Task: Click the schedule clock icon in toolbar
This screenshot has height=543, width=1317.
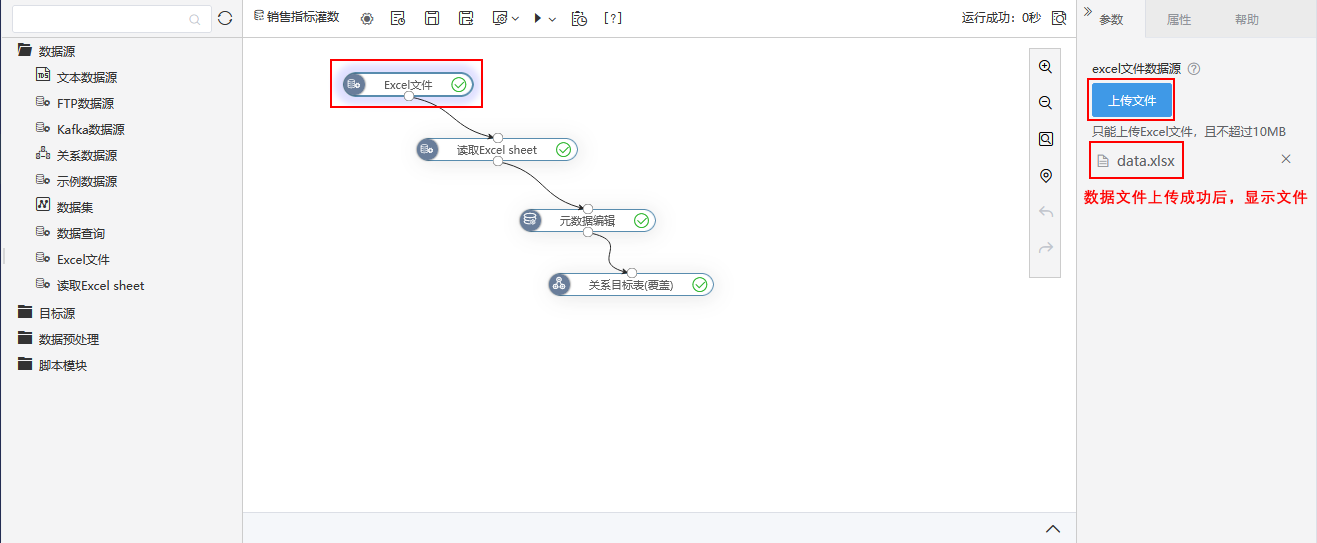Action: 579,18
